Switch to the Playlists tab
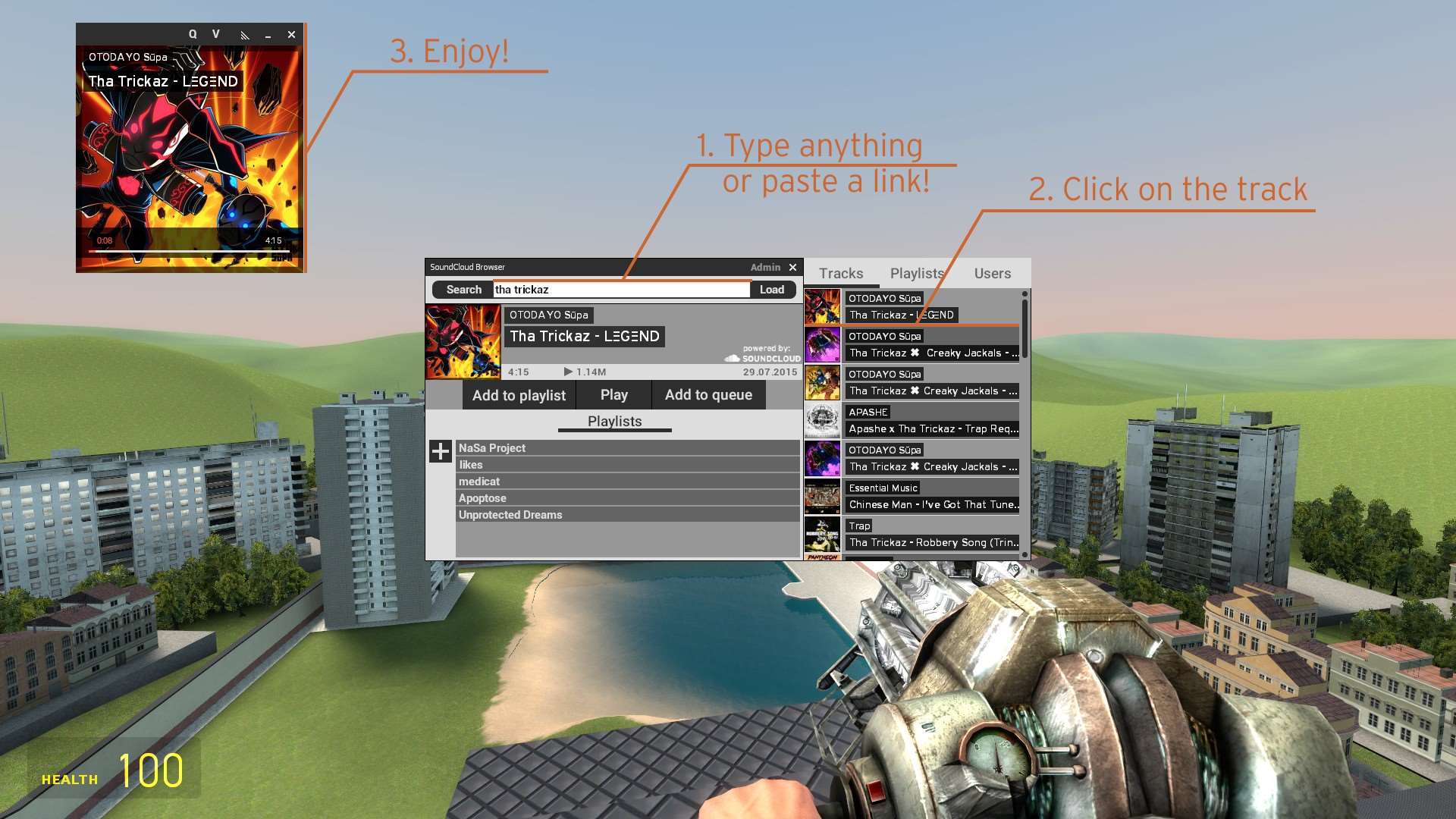 point(915,272)
